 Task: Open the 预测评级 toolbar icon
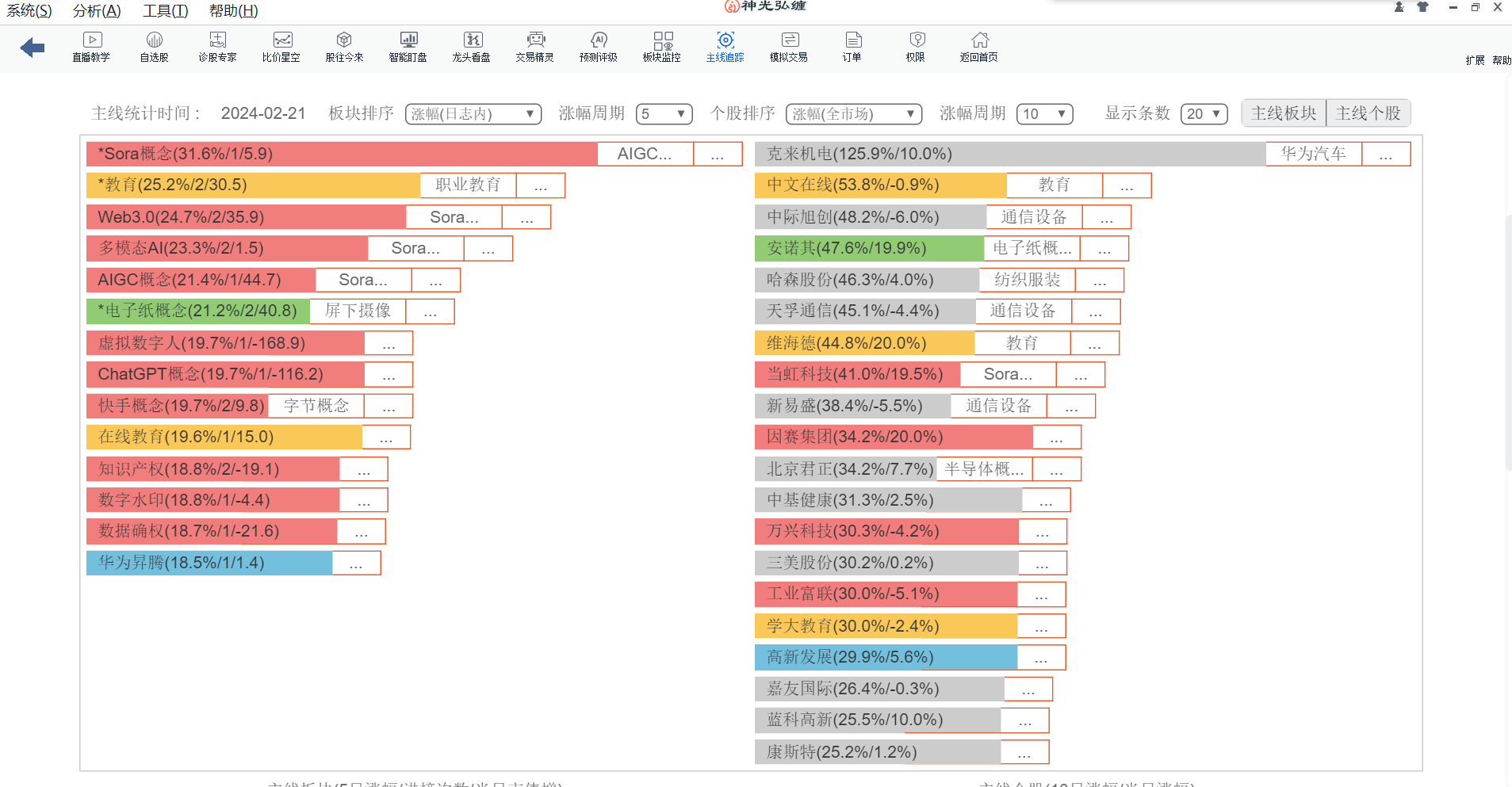click(x=599, y=47)
